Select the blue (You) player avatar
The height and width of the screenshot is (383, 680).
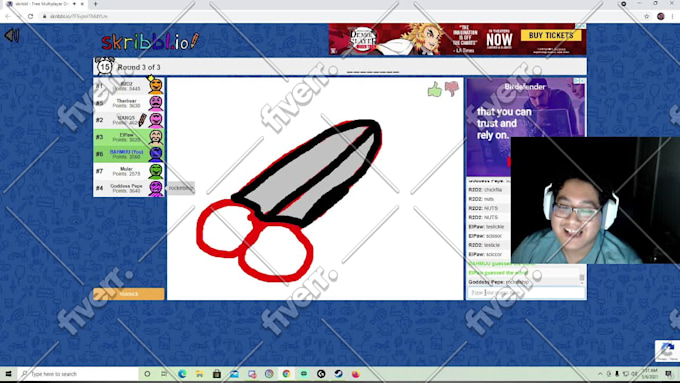[156, 154]
